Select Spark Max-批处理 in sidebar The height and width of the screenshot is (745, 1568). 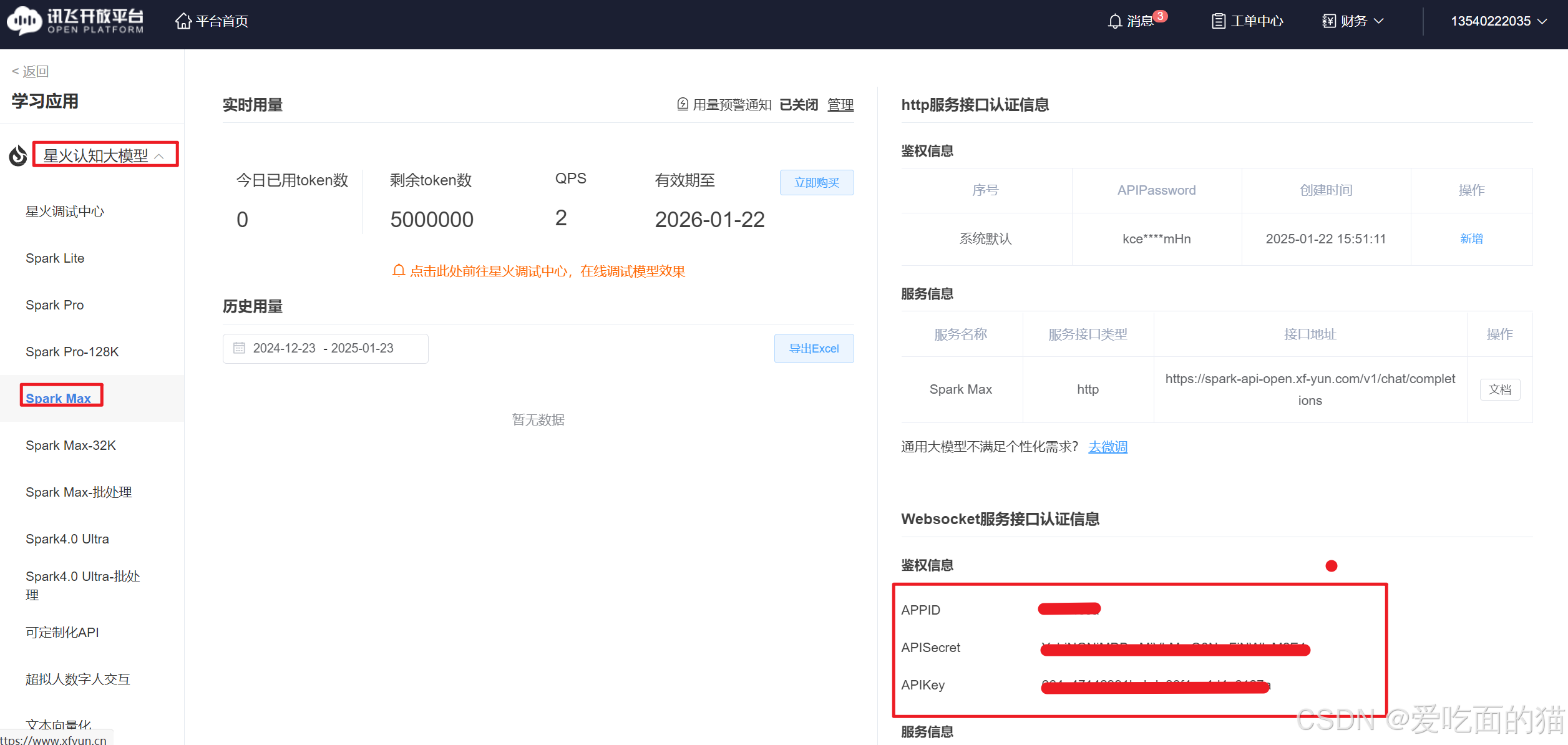(79, 492)
